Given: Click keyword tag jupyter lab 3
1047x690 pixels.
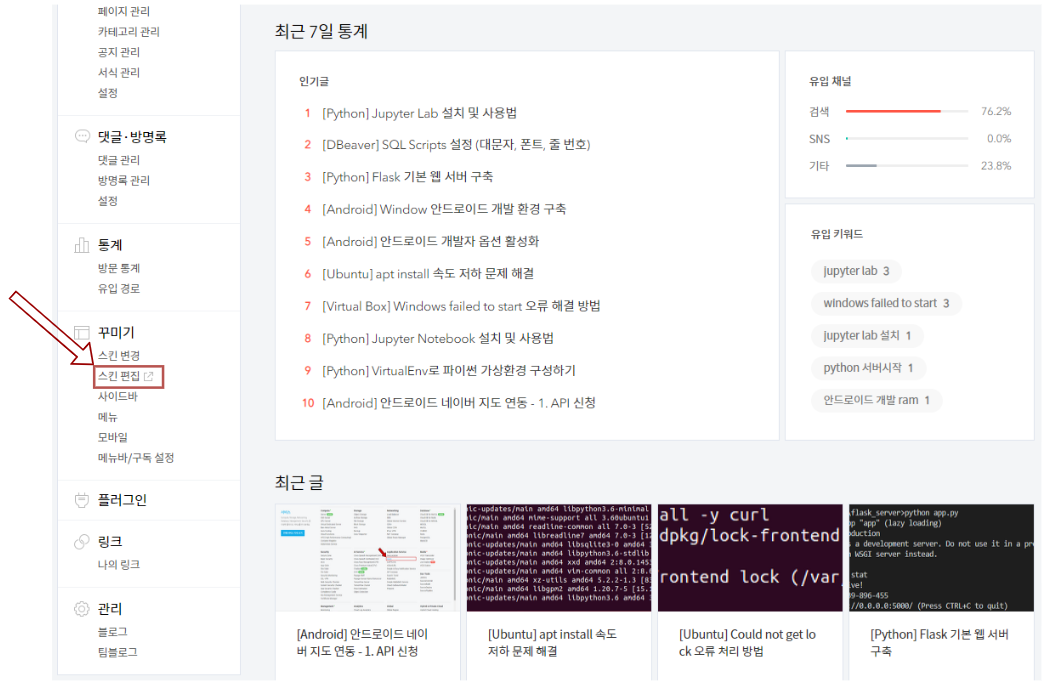Looking at the screenshot, I should click(856, 271).
